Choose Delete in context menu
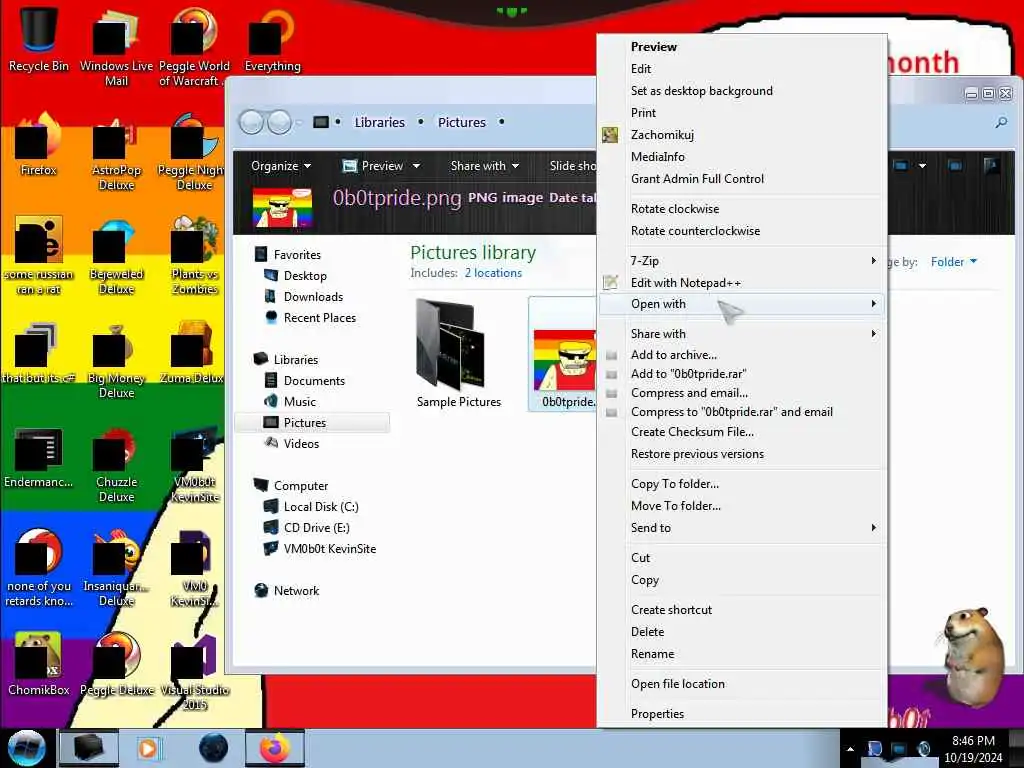Image resolution: width=1024 pixels, height=768 pixels. pos(742,632)
